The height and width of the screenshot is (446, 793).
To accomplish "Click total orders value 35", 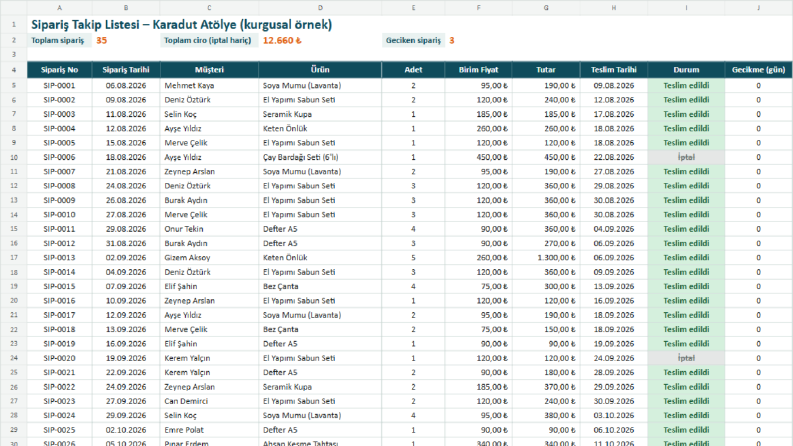I will [102, 40].
